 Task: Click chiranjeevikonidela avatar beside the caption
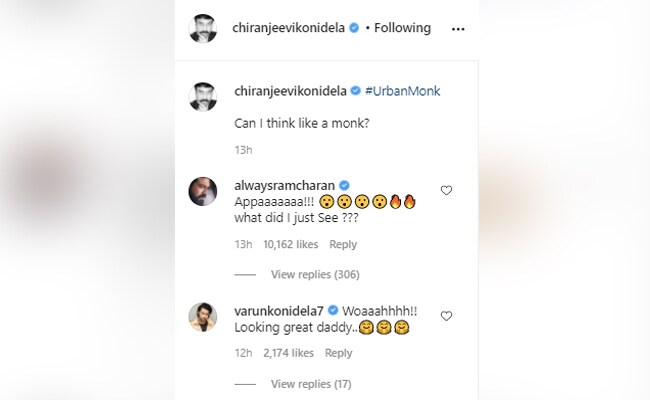point(203,97)
